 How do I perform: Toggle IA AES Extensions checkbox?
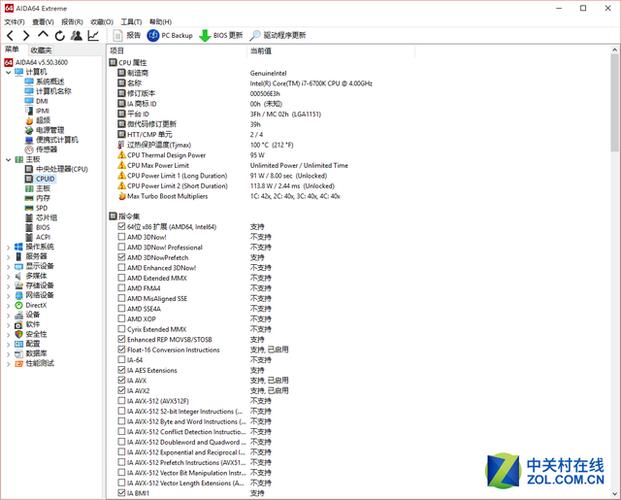click(122, 370)
